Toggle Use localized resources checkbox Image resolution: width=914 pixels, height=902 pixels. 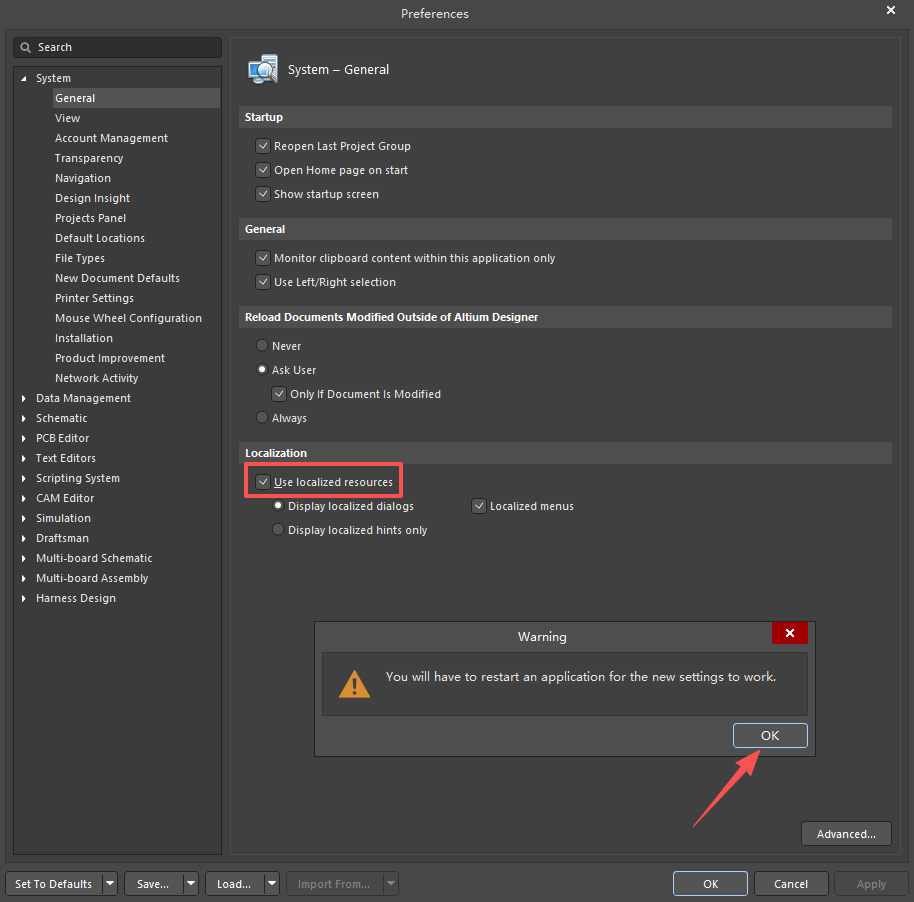(x=263, y=482)
